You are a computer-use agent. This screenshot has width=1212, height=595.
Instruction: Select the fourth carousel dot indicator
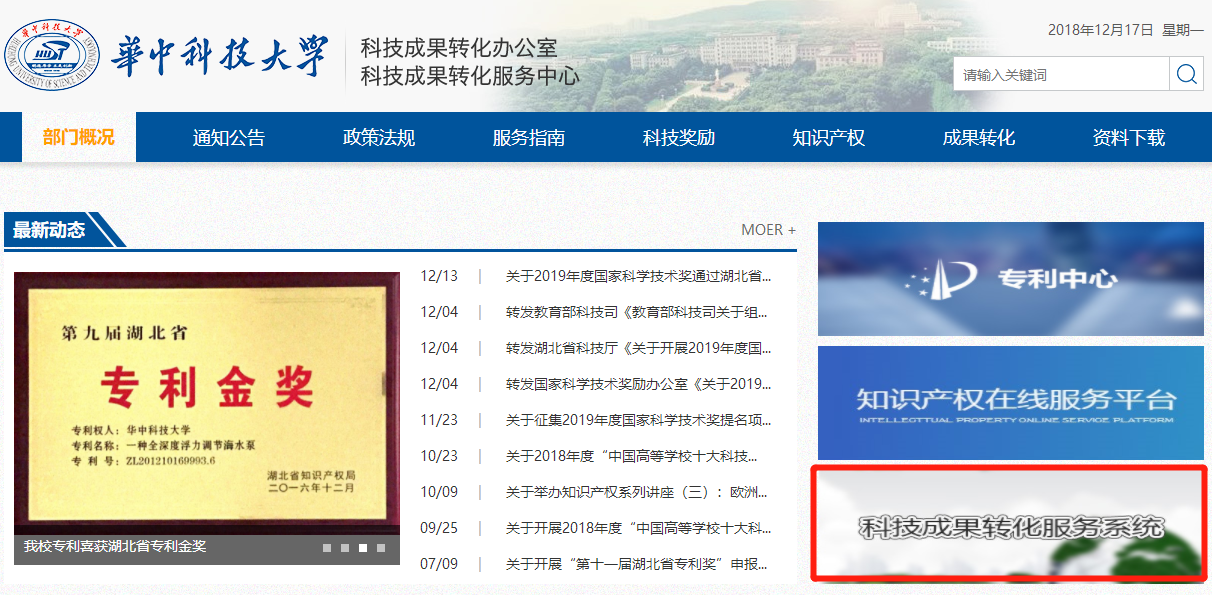tap(381, 548)
